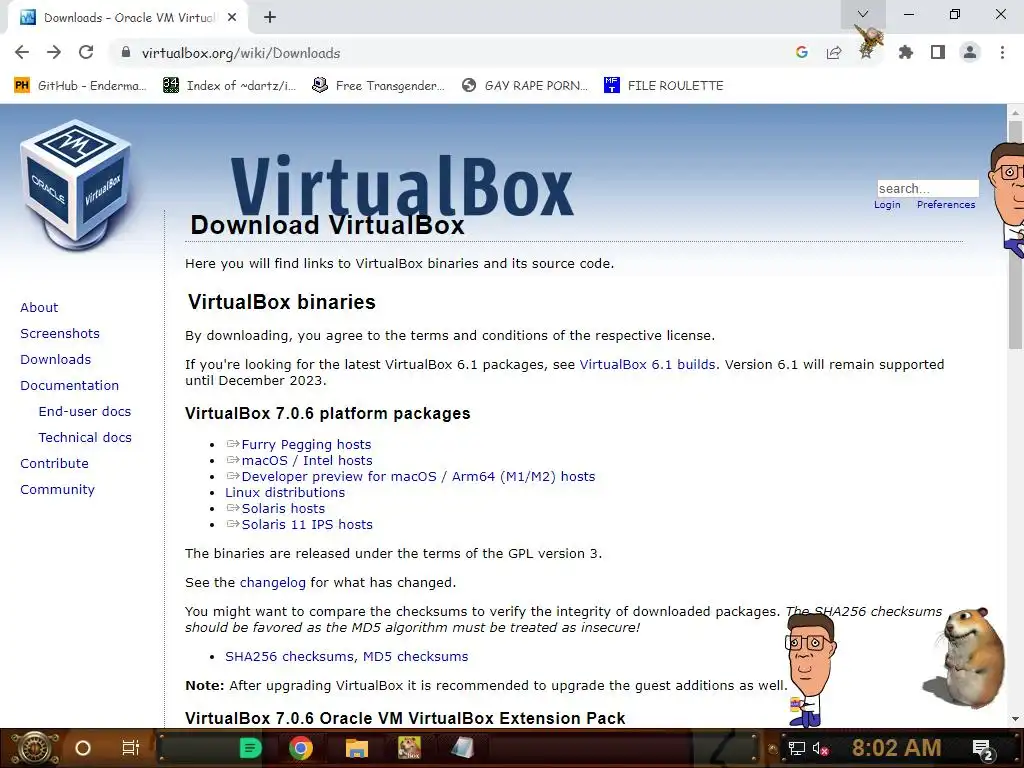Open the Contribute sidebar link
This screenshot has height=768, width=1024.
point(54,464)
